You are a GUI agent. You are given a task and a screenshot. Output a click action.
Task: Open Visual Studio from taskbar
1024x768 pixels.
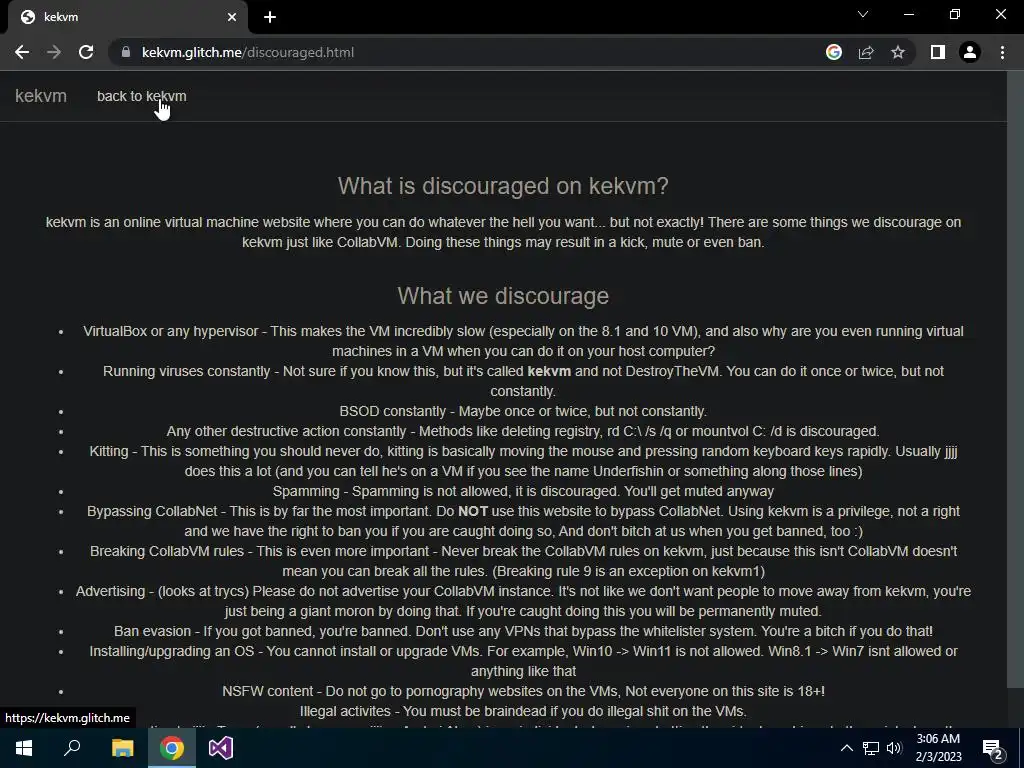[x=221, y=748]
